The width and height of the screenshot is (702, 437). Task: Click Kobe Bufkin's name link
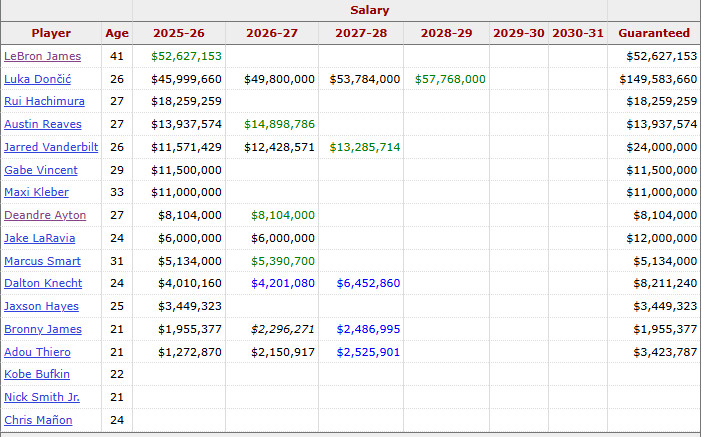coord(37,374)
